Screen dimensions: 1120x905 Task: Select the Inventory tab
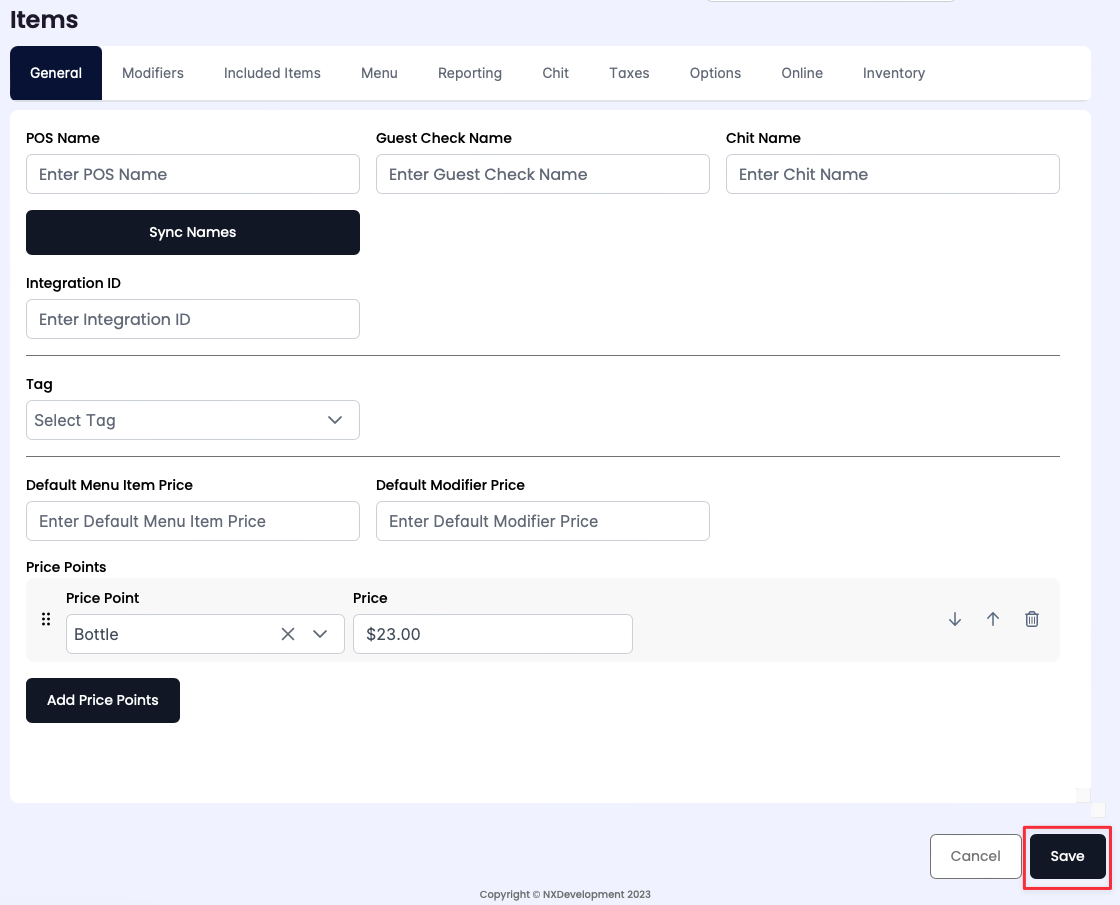(x=893, y=73)
